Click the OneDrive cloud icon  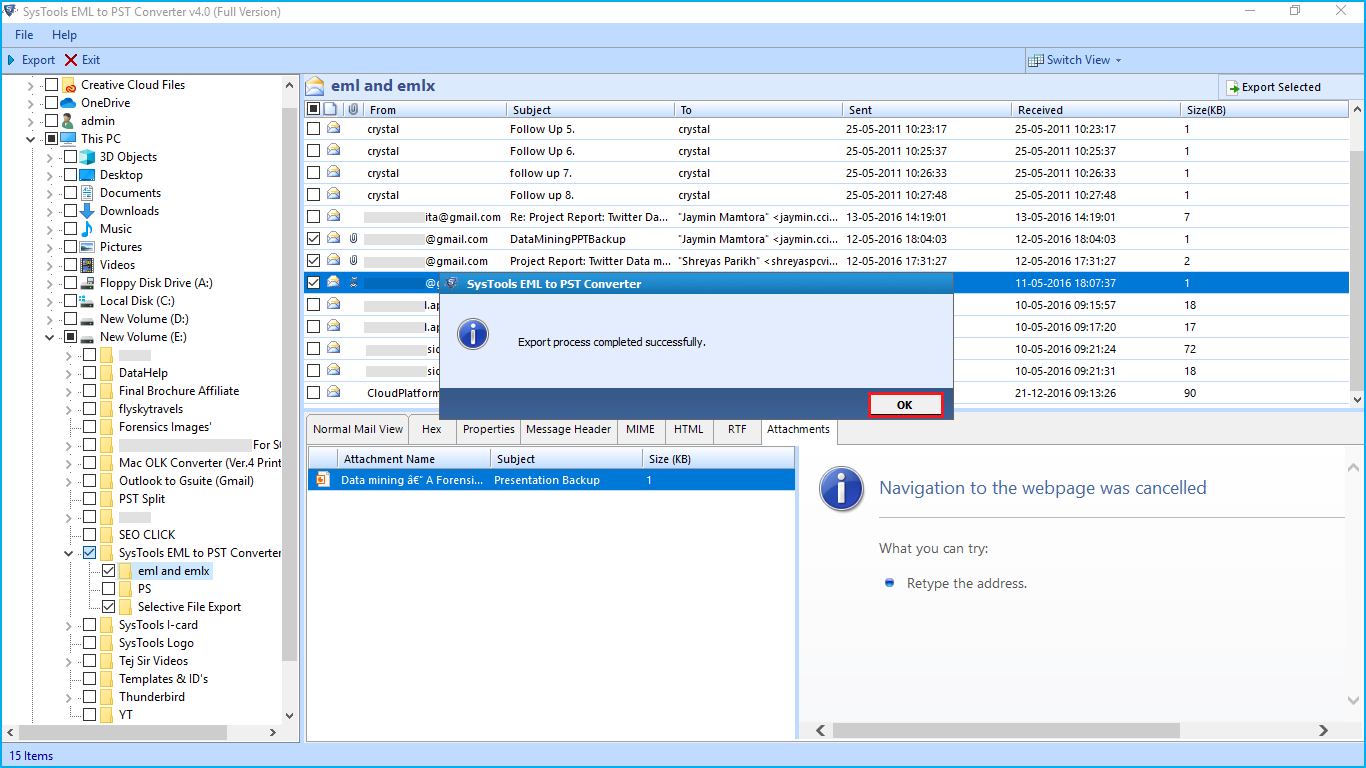[68, 103]
